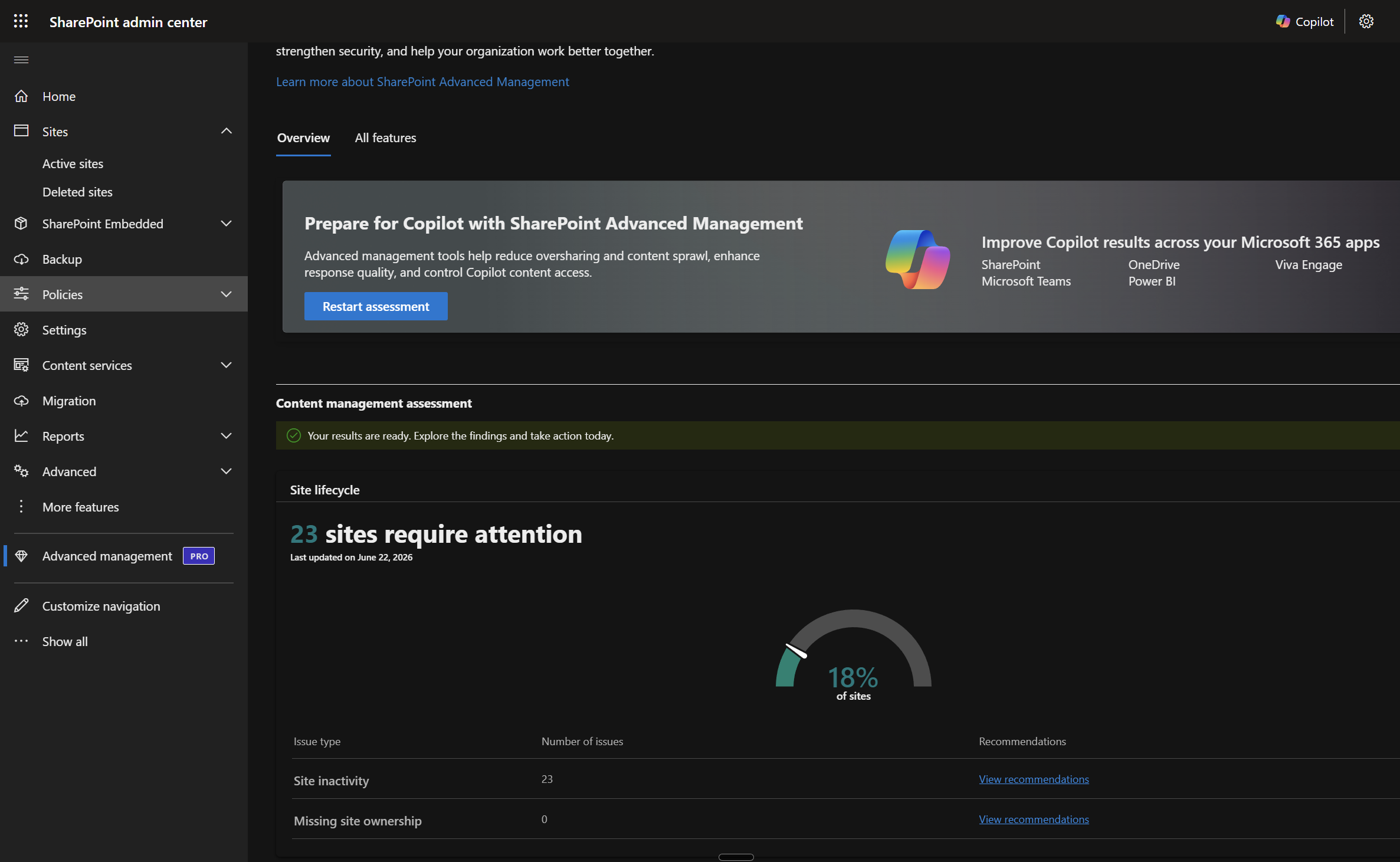Click the 'Content management assessment' heading
The image size is (1400, 862).
pyautogui.click(x=374, y=403)
